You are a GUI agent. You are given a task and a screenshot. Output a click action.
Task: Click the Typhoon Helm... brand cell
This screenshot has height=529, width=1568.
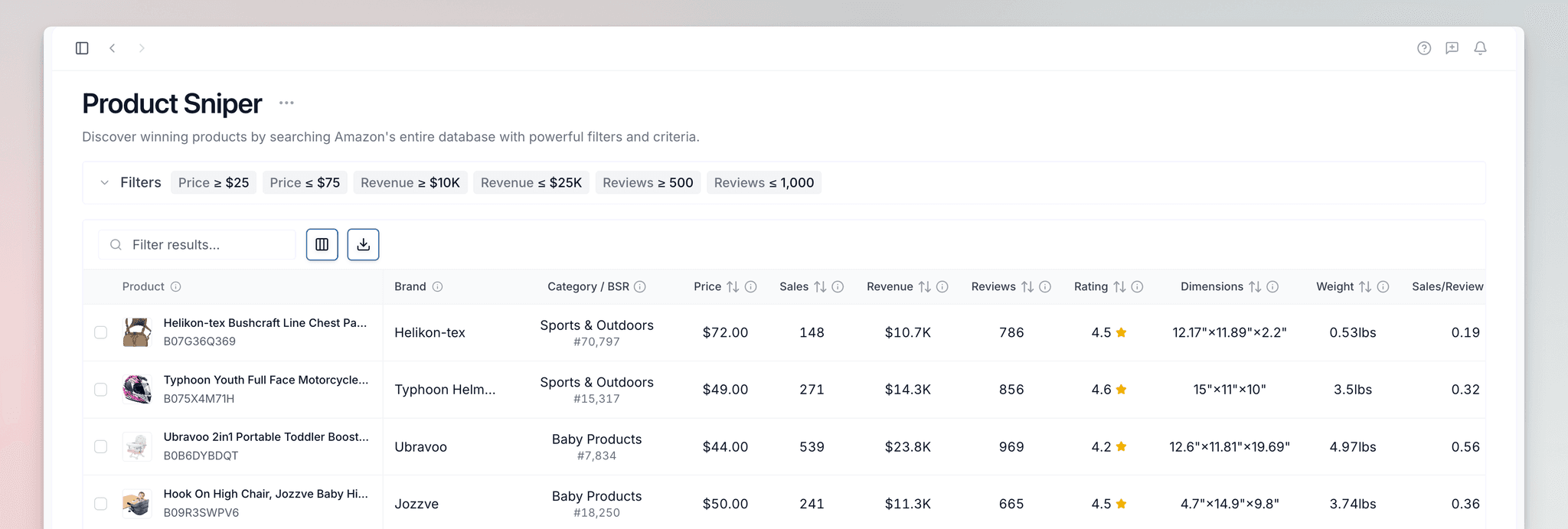[445, 390]
